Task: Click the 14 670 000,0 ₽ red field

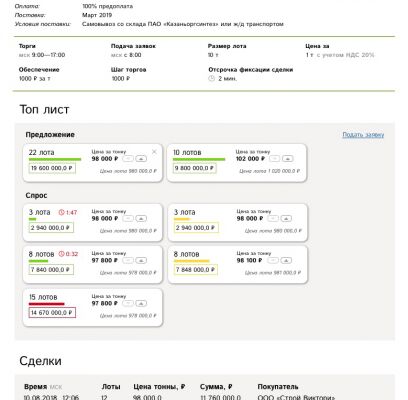Action: pos(52,313)
